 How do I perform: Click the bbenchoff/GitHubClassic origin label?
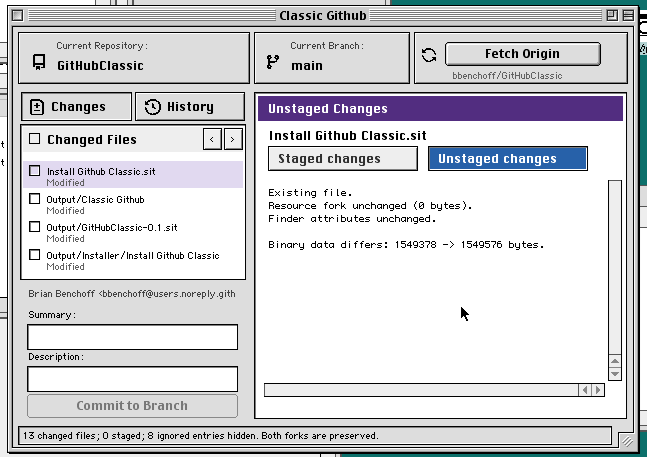pyautogui.click(x=507, y=76)
